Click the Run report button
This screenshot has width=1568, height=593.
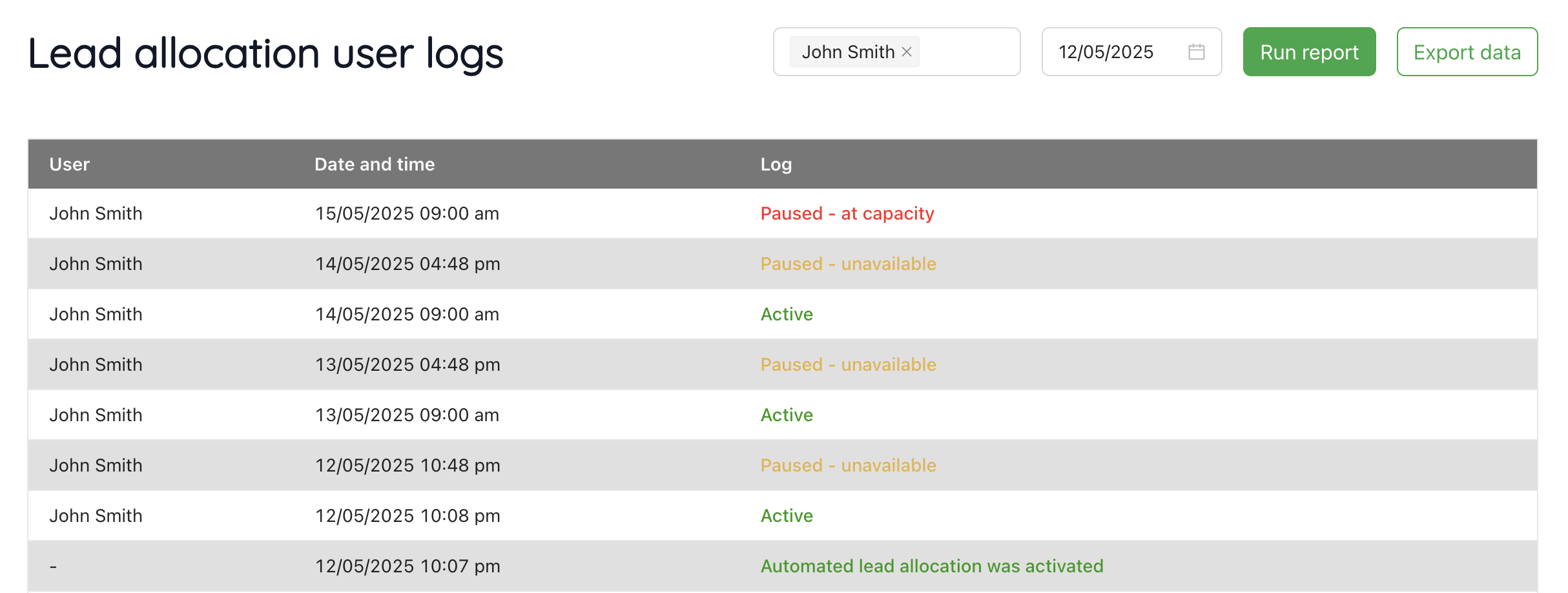tap(1309, 52)
